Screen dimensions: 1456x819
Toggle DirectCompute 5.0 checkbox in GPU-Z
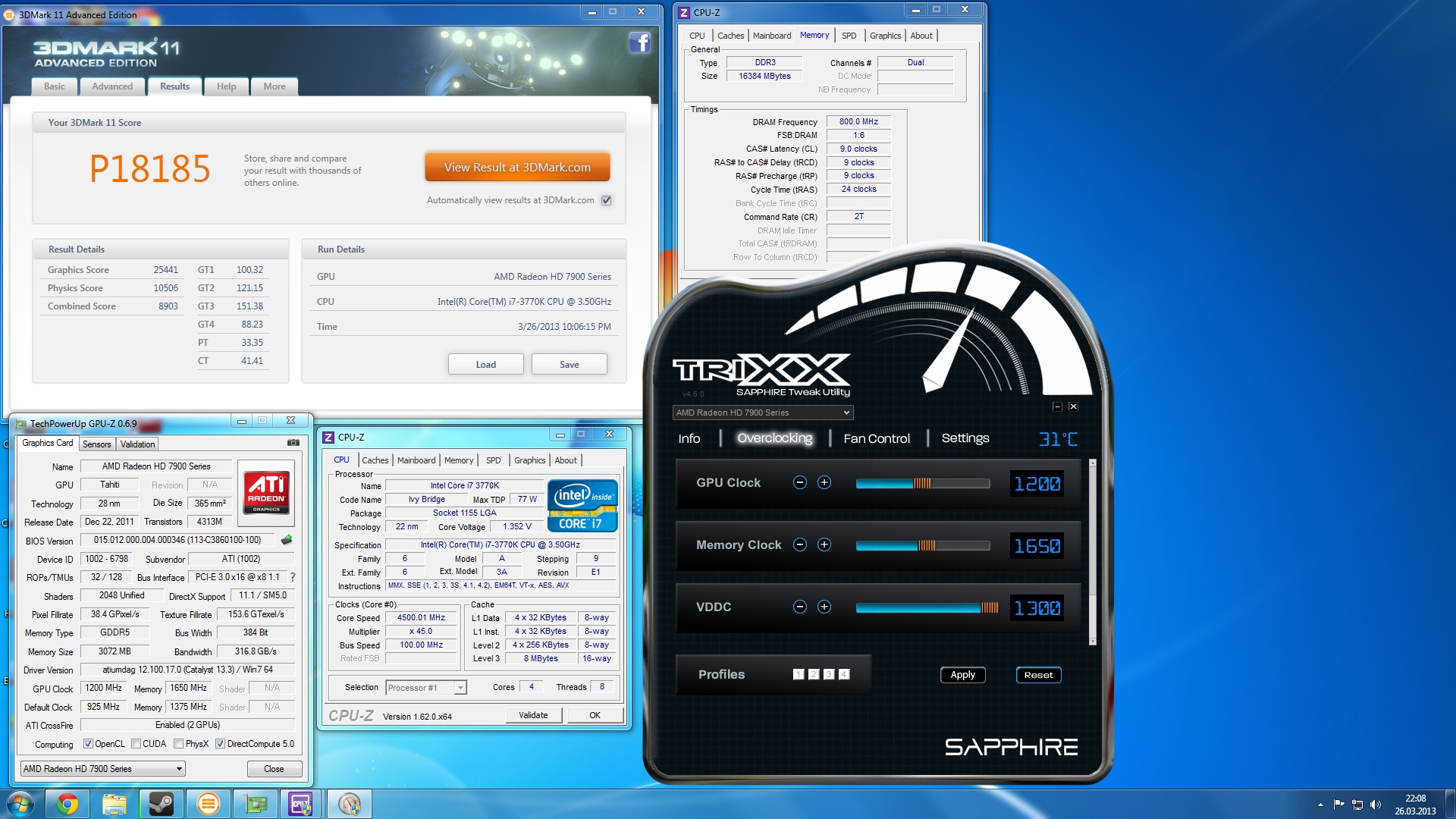click(x=220, y=744)
